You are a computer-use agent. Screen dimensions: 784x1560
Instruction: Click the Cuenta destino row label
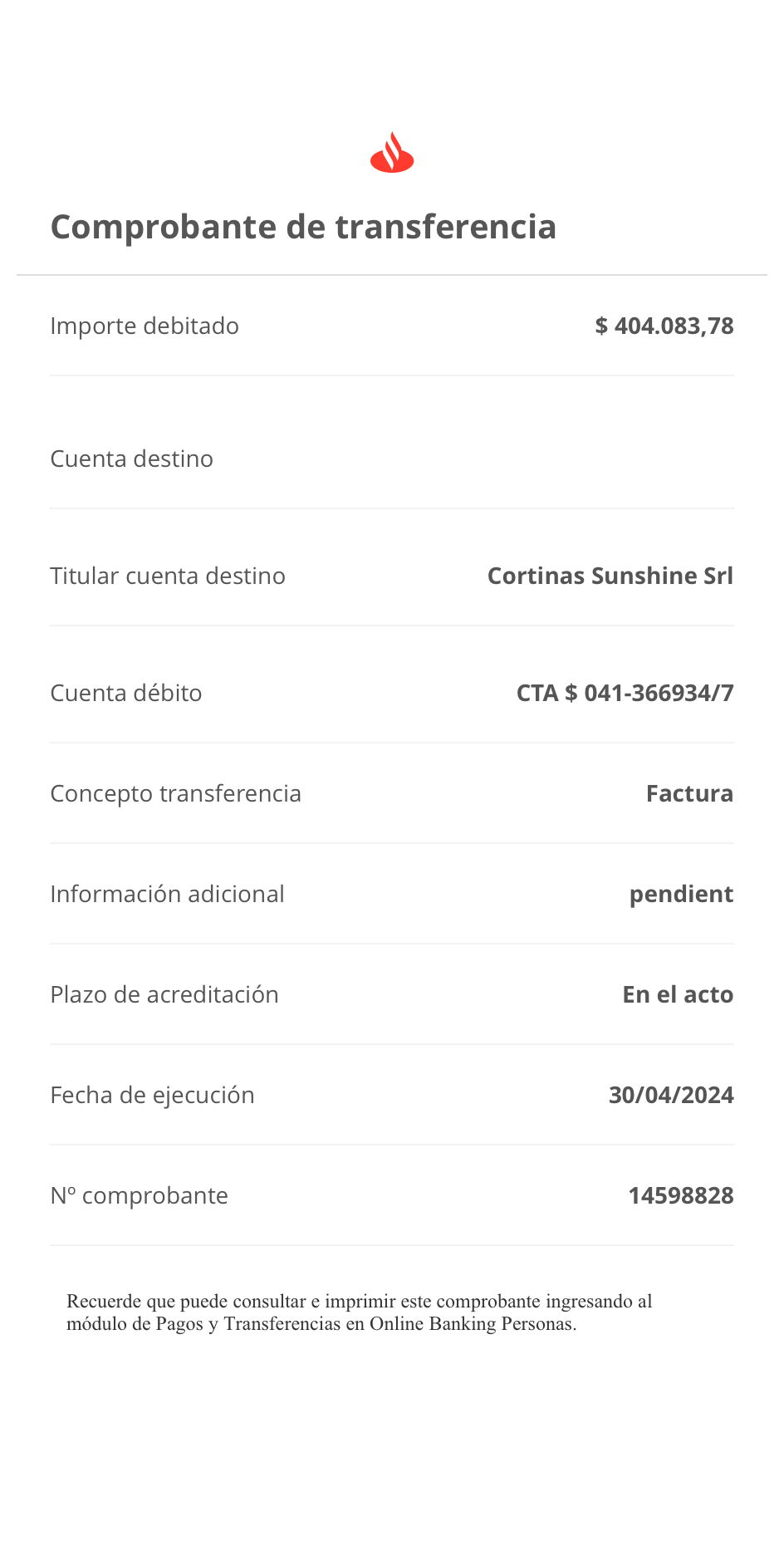[131, 459]
